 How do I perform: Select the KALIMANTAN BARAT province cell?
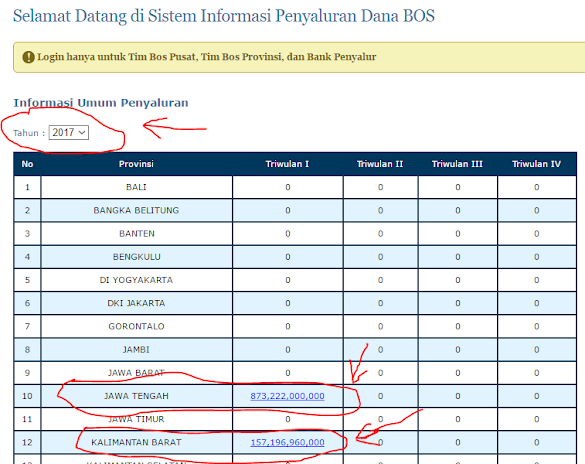(137, 442)
